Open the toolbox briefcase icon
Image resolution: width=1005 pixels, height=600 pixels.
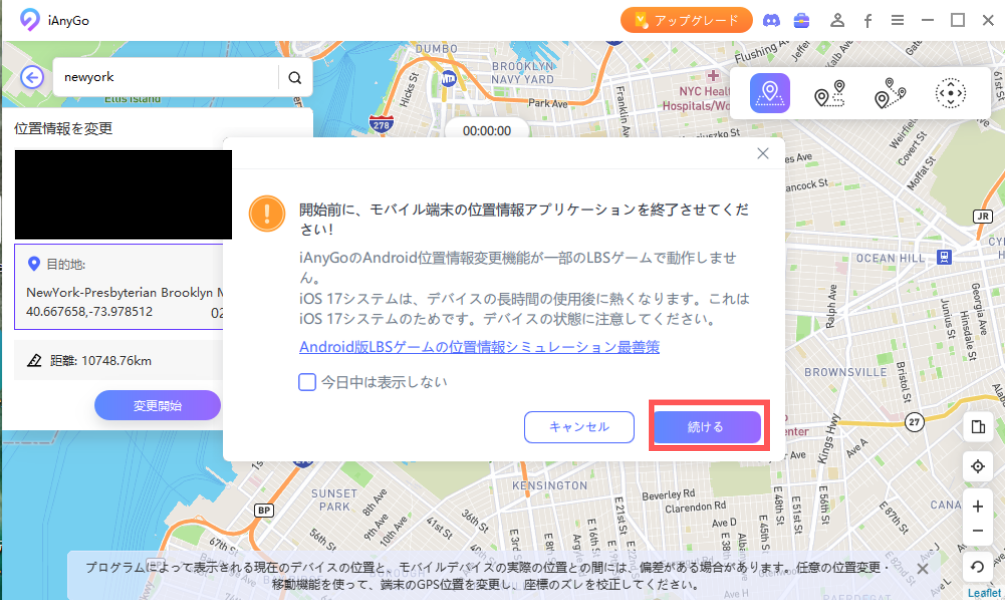pyautogui.click(x=801, y=20)
